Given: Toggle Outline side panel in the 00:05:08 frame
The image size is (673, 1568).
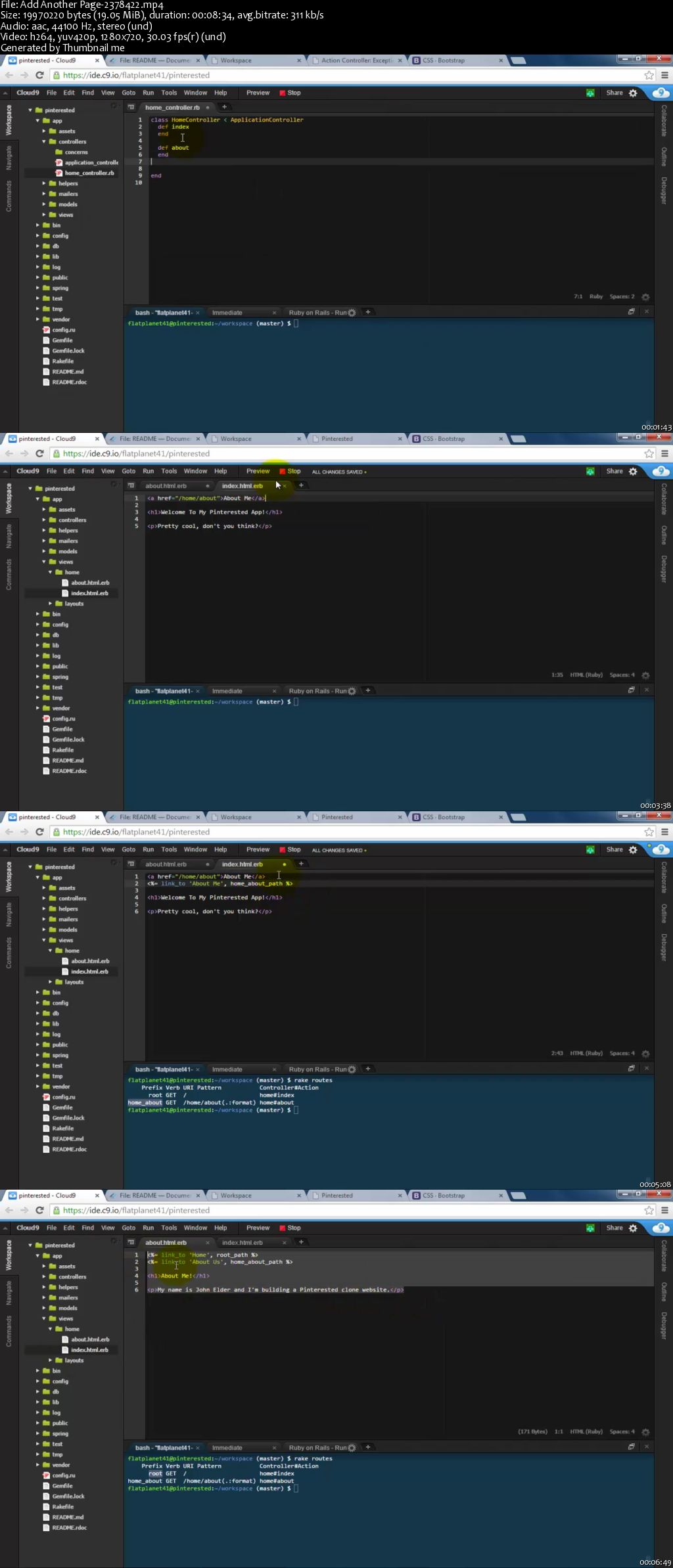Looking at the screenshot, I should click(x=664, y=914).
